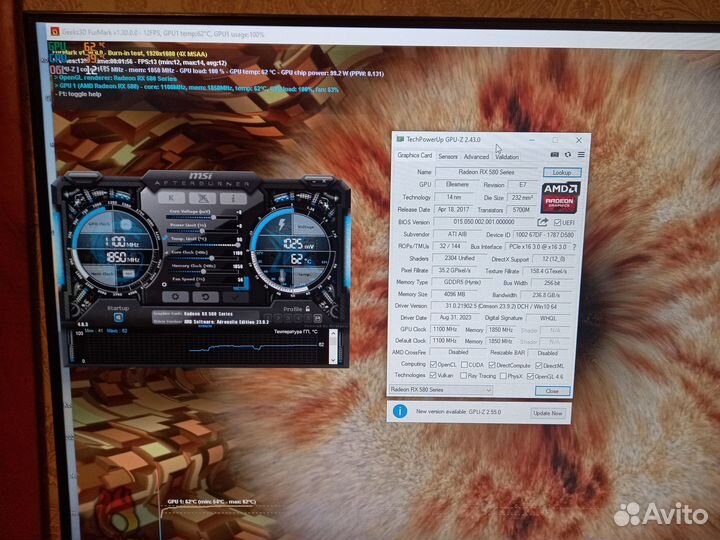The height and width of the screenshot is (540, 720).
Task: Toggle the Afterburner Startup Windows icon
Action: tap(118, 318)
